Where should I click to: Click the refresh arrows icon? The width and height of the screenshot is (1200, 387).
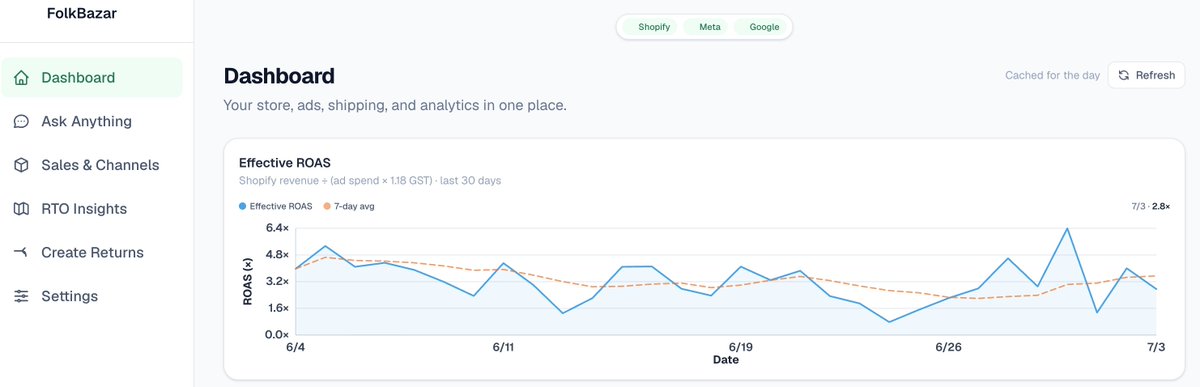1124,75
